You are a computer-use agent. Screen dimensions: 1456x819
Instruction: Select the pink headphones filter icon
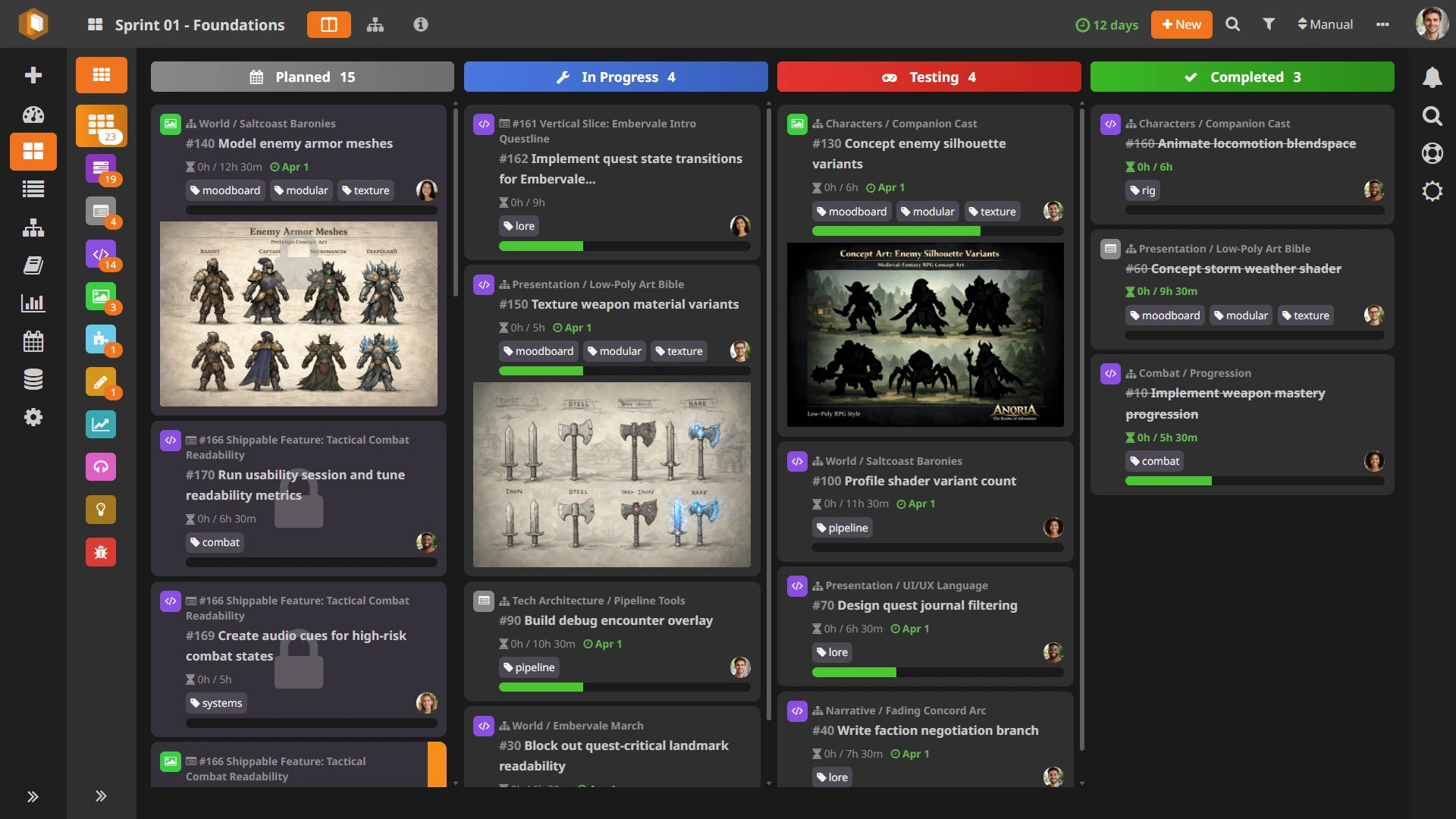click(101, 467)
